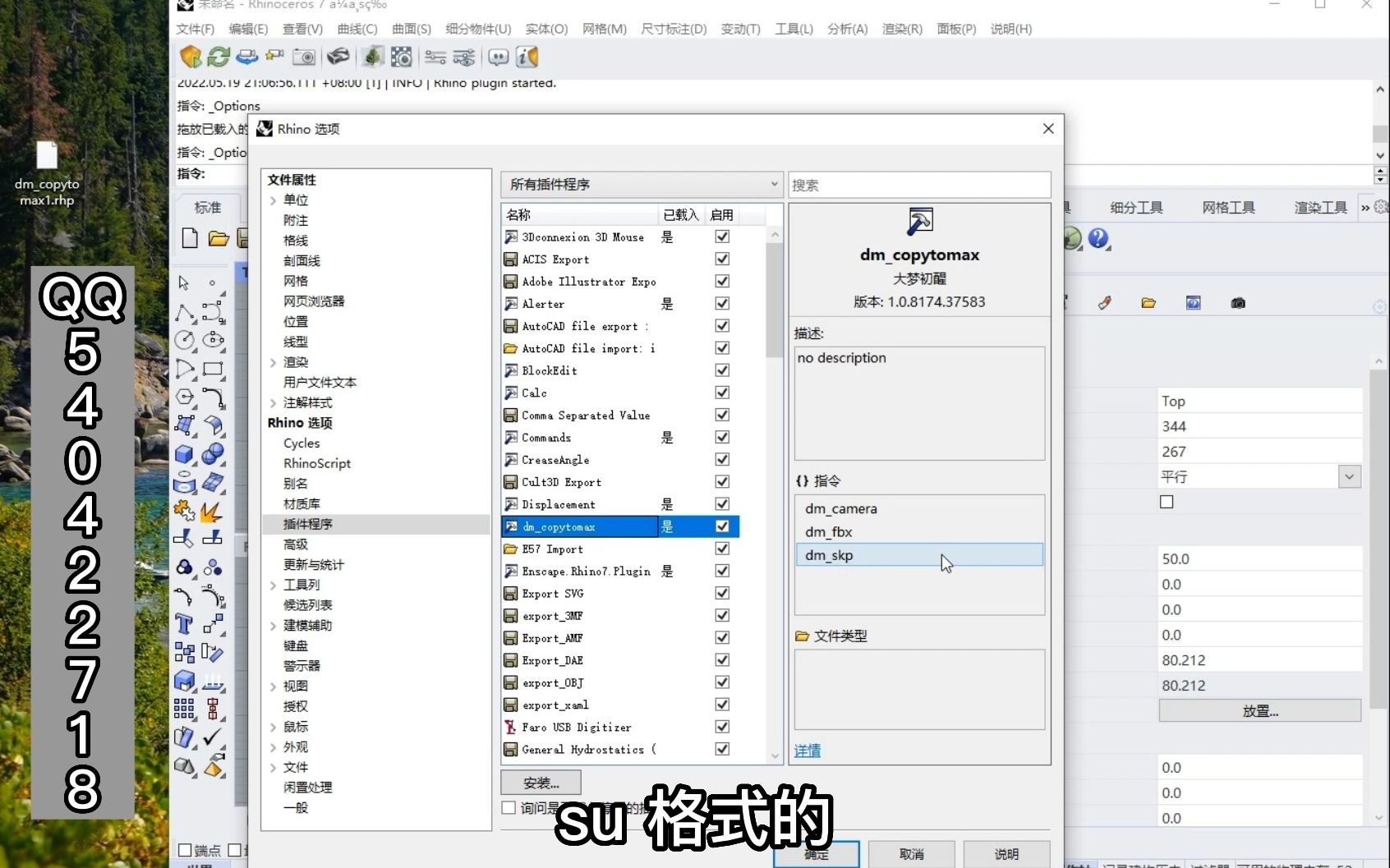Click the folder icon in right panel
1390x868 pixels.
[1148, 303]
